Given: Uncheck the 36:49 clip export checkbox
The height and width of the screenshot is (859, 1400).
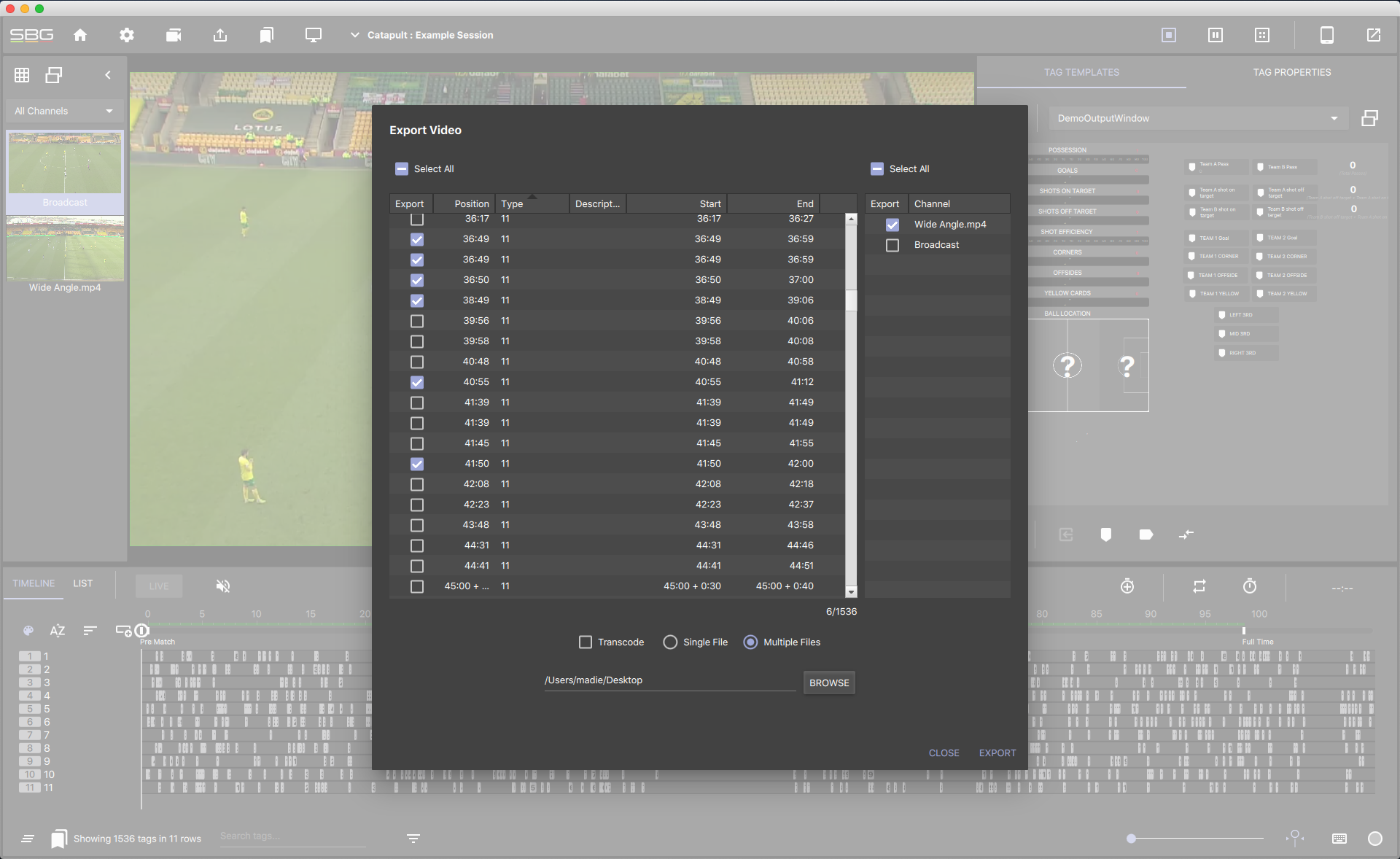Looking at the screenshot, I should point(416,239).
